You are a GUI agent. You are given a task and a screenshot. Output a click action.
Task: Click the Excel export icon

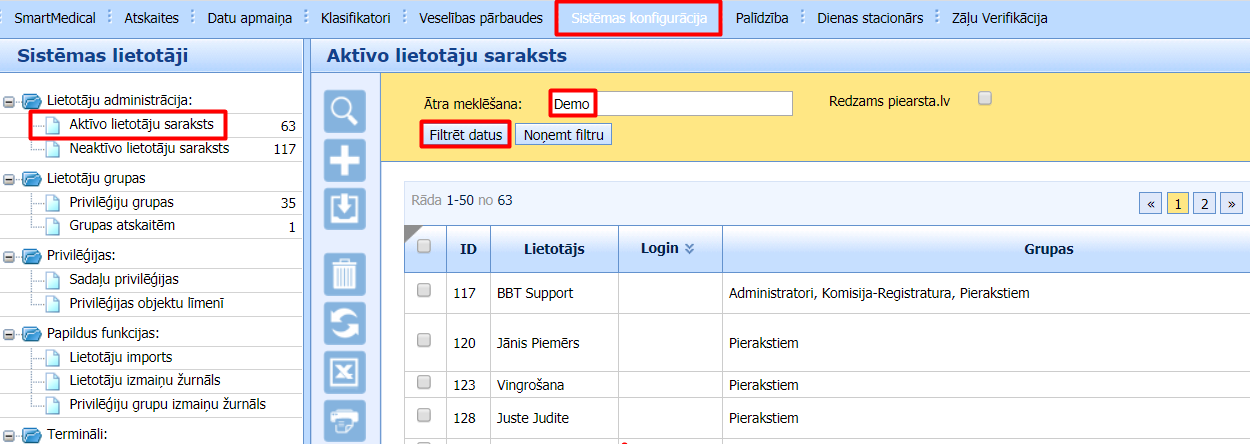coord(345,372)
